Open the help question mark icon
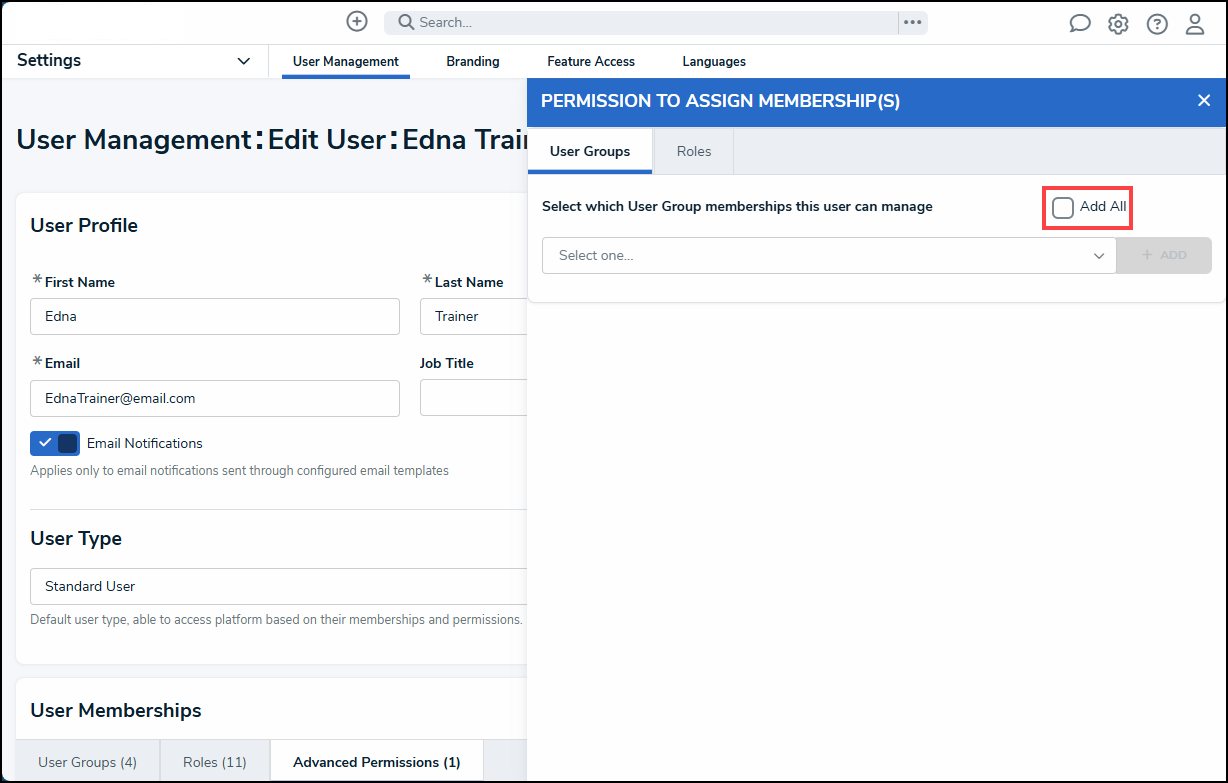The image size is (1228, 783). [1157, 24]
